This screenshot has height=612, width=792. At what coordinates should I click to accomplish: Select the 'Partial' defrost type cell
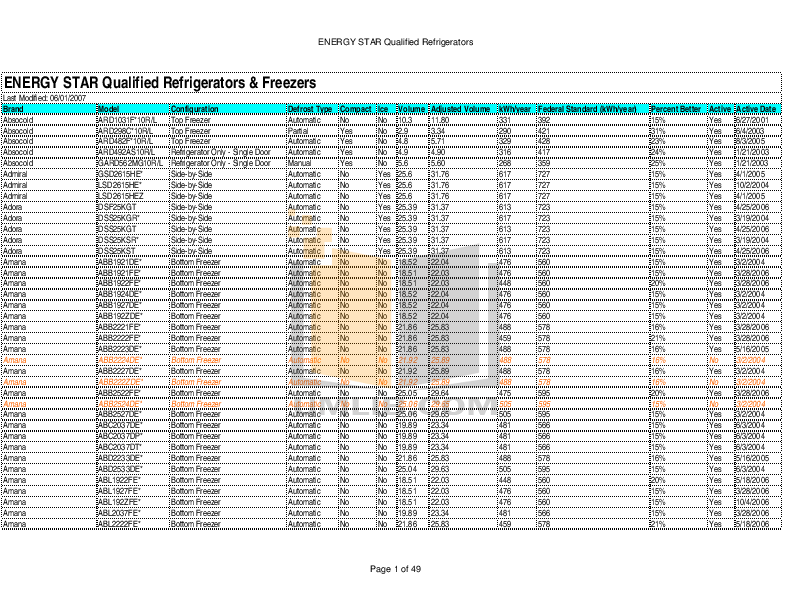pyautogui.click(x=297, y=130)
